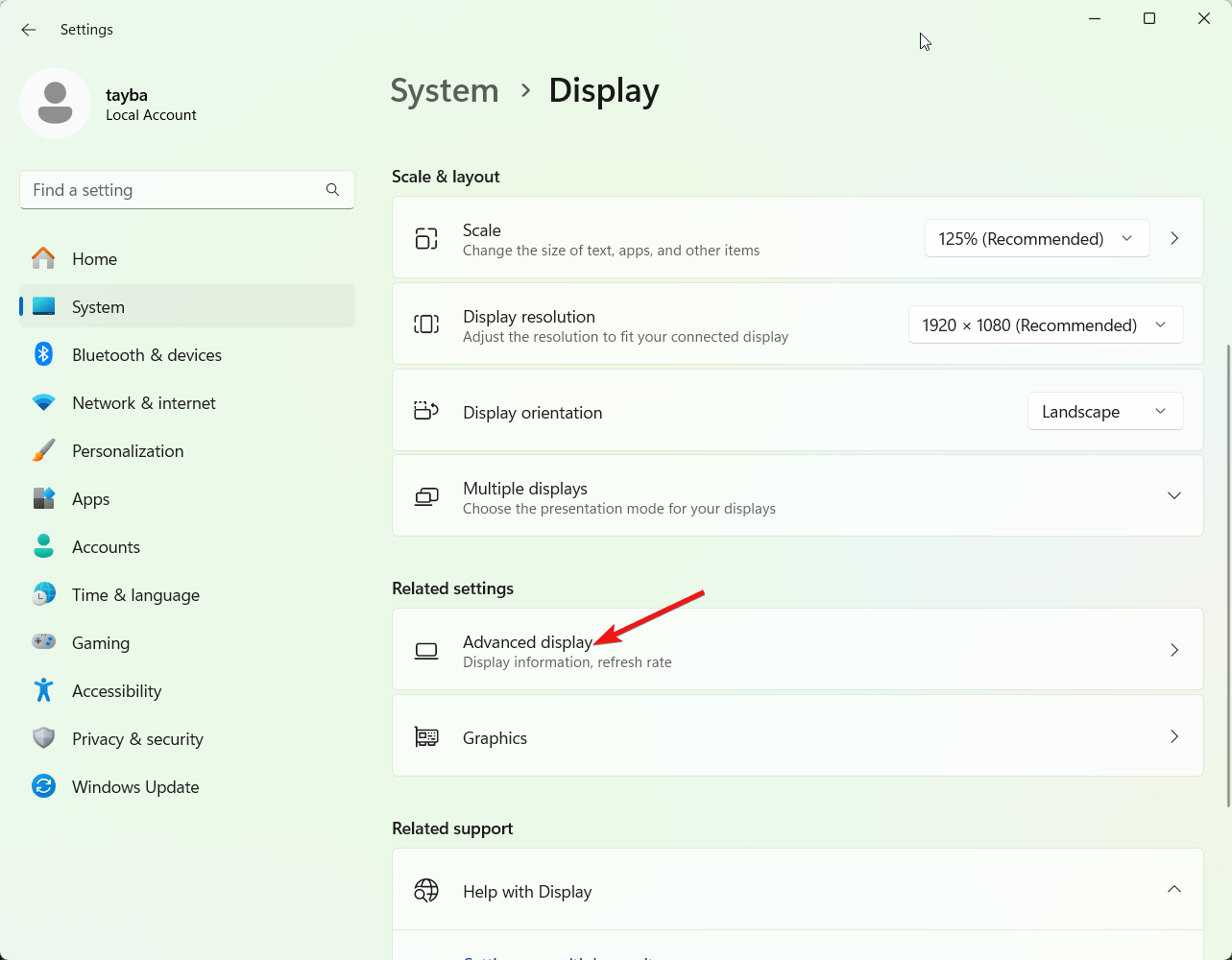Open the Graphics related setting text
Image resolution: width=1232 pixels, height=960 pixels.
(495, 737)
